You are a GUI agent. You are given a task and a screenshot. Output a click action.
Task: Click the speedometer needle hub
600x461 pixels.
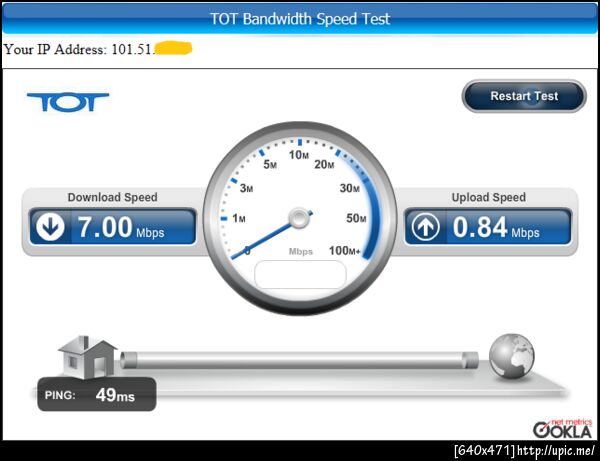(x=299, y=218)
